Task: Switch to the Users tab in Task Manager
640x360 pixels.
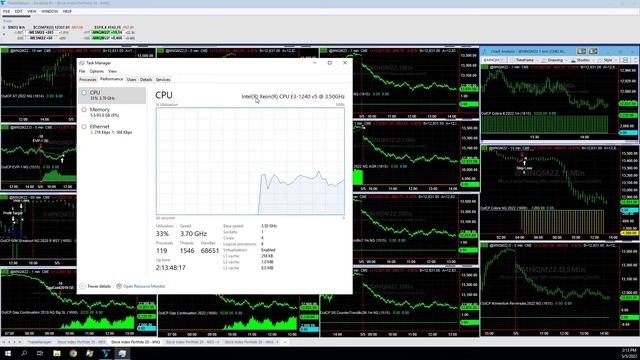Action: (131, 80)
